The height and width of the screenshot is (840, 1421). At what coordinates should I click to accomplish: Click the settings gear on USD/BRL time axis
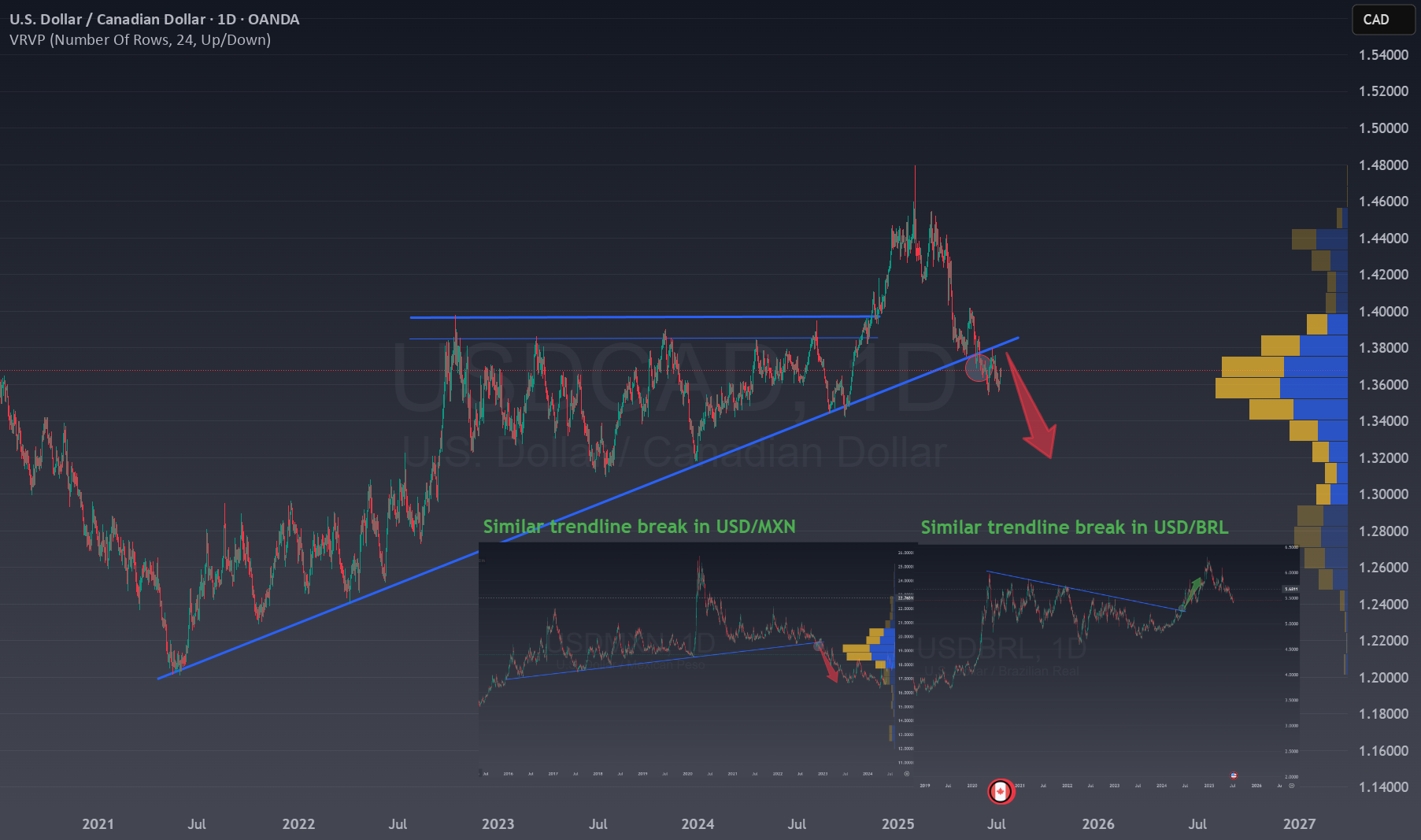point(1291,785)
